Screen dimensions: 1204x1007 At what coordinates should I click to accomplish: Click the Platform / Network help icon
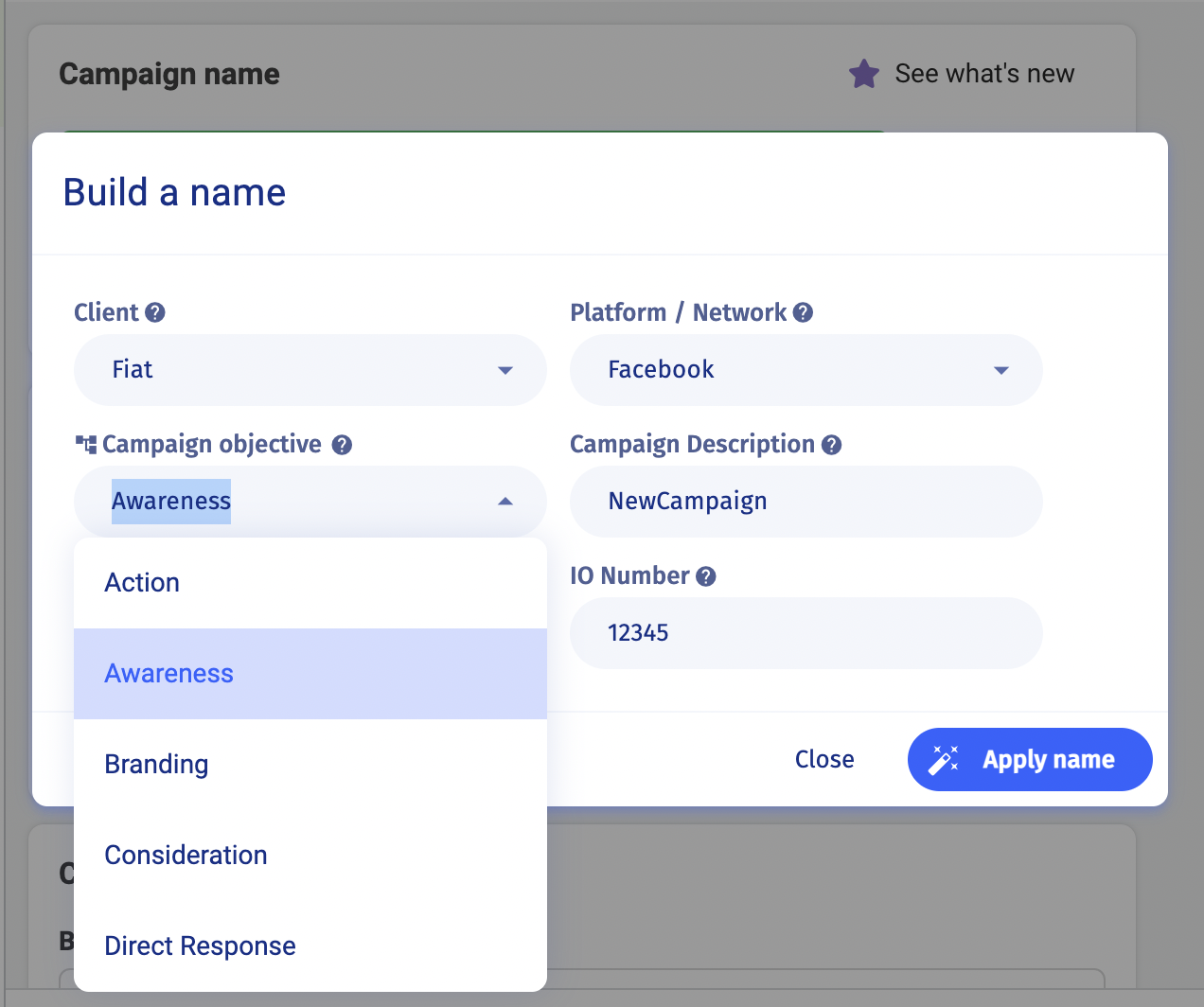(x=803, y=312)
